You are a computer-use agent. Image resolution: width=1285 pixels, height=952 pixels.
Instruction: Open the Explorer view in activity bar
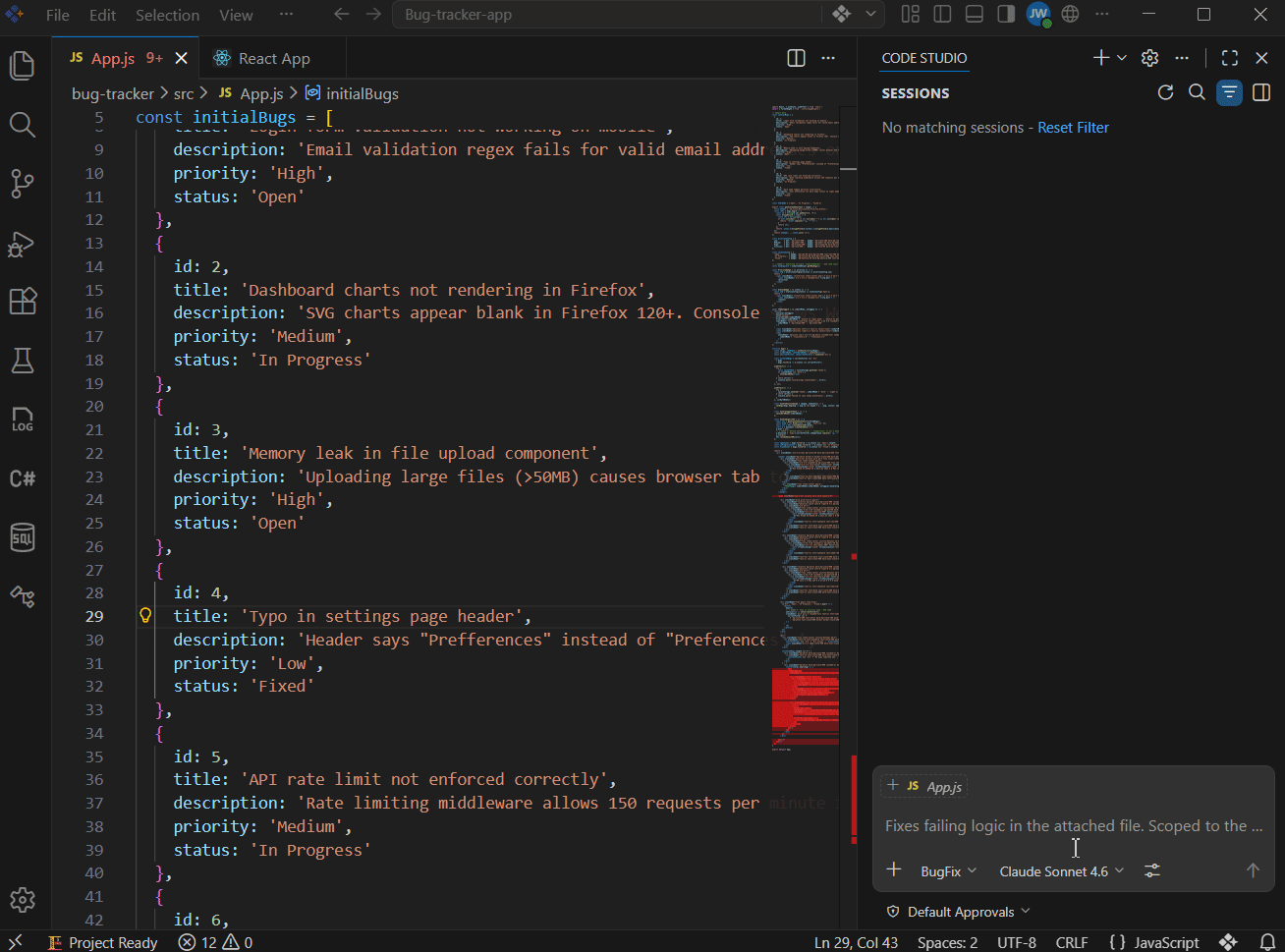click(23, 66)
